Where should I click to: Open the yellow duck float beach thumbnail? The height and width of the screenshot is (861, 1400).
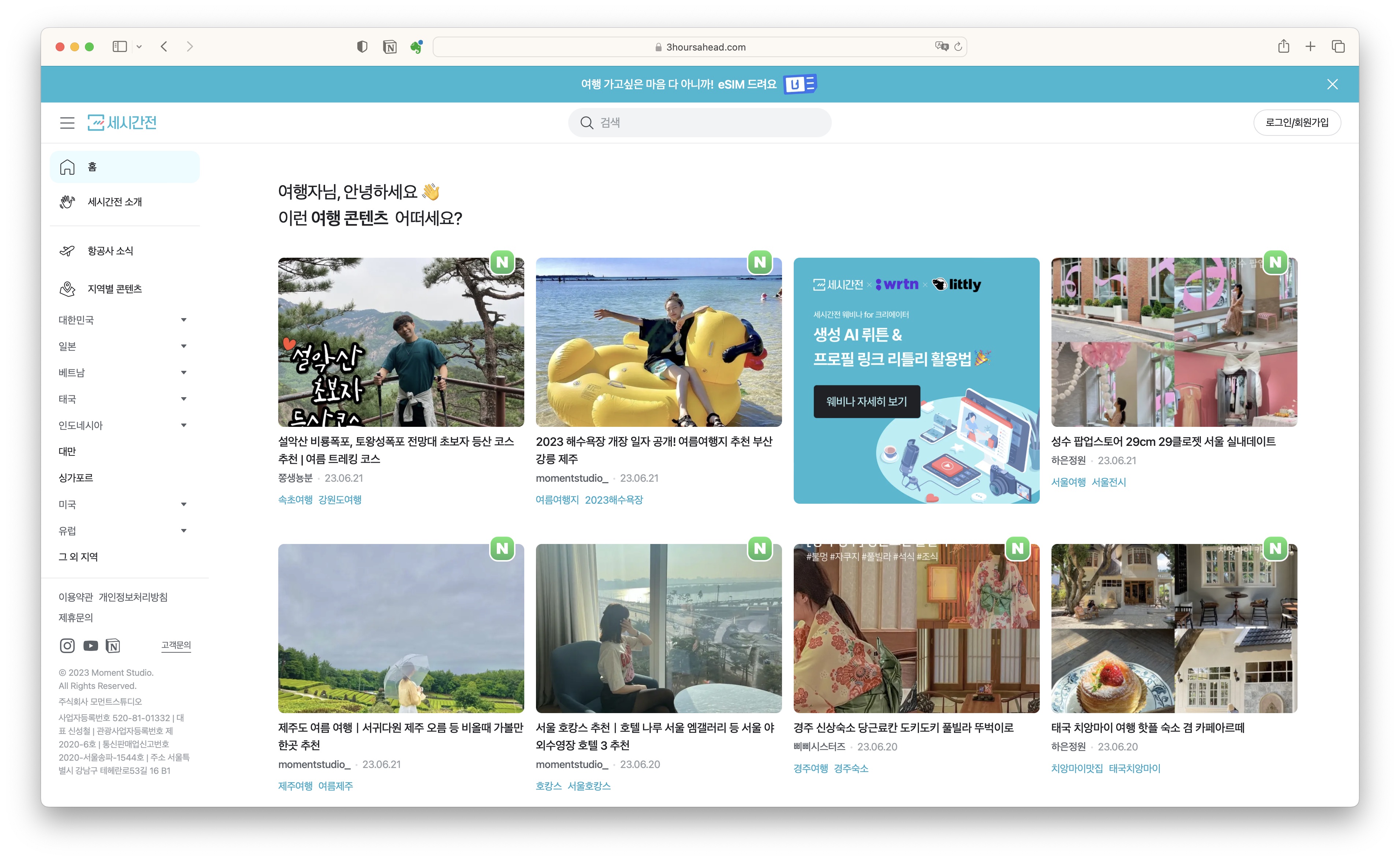click(x=658, y=342)
